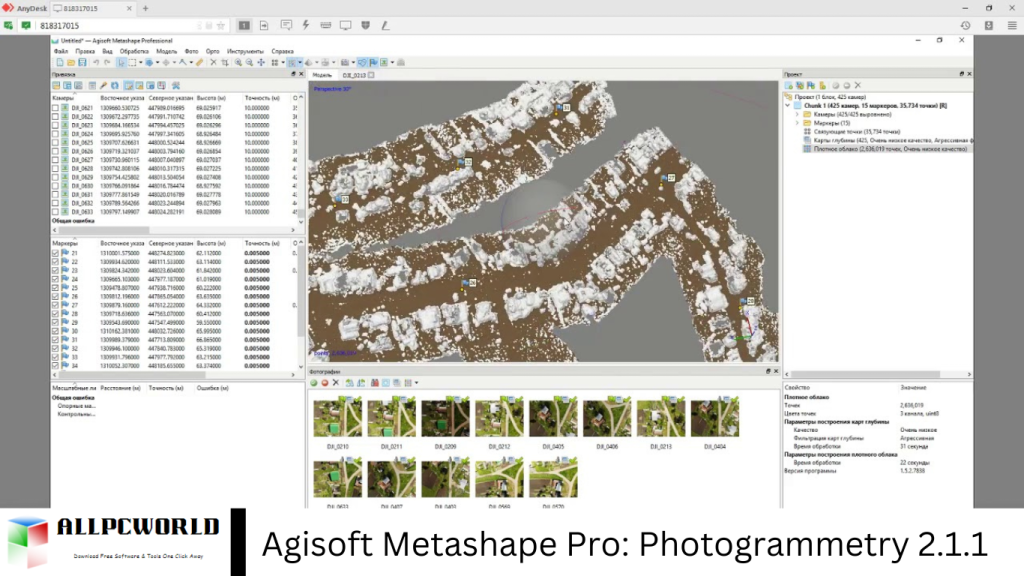Open the DJI_0210 photo thumbnail
1024x576 pixels.
pyautogui.click(x=338, y=417)
